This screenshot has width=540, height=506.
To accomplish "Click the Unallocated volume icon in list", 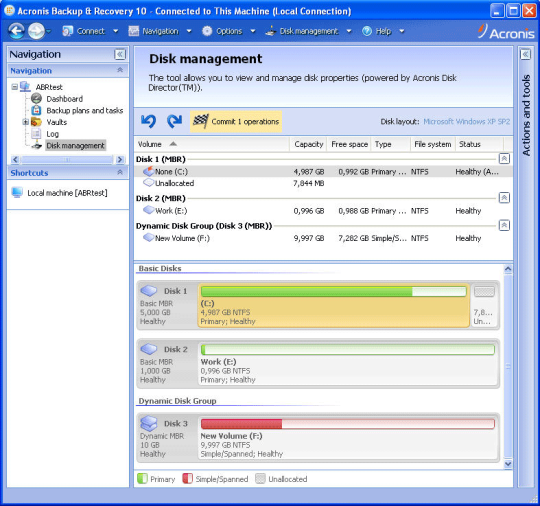I will 148,183.
